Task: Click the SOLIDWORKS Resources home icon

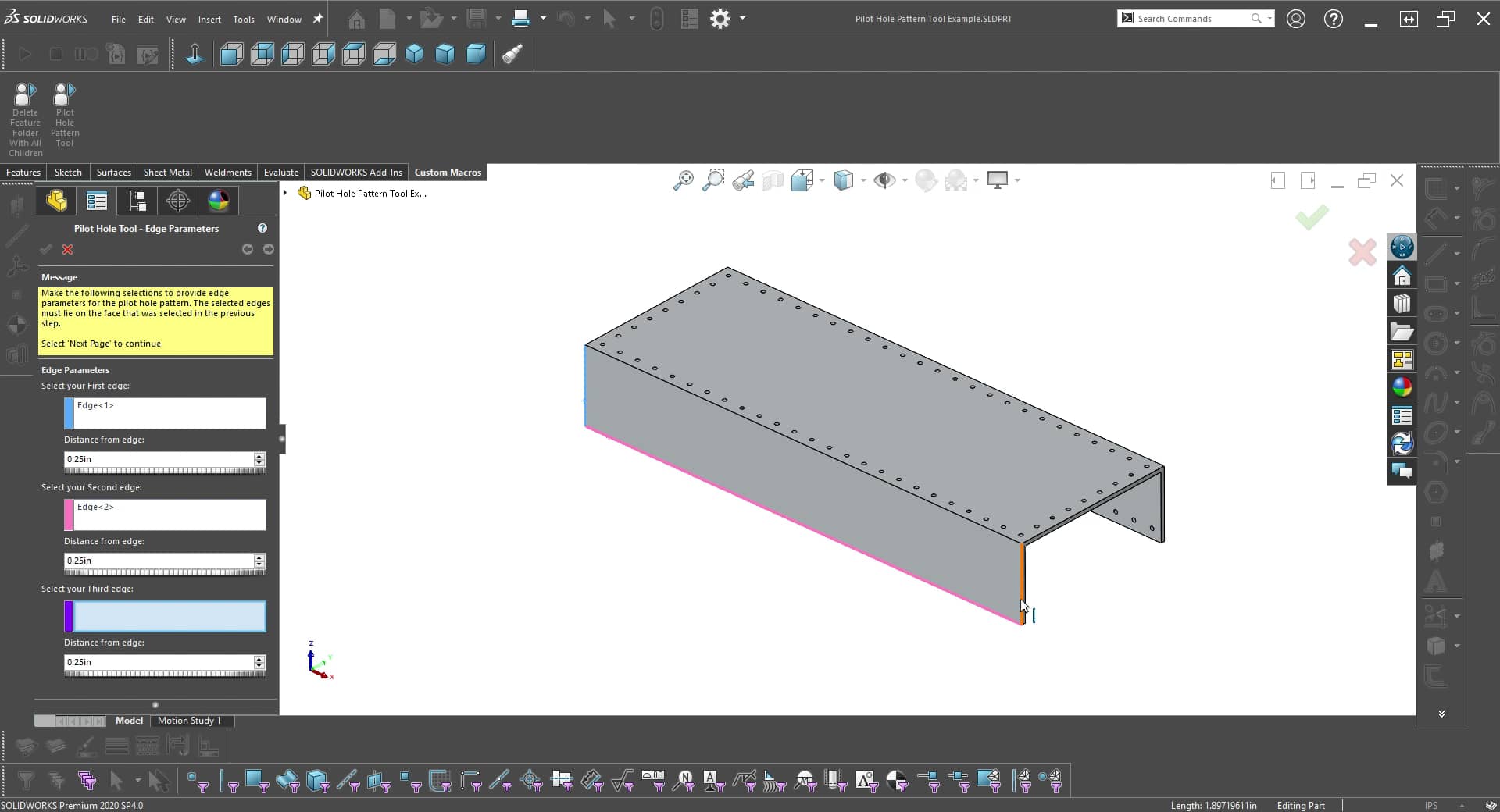Action: [1402, 275]
